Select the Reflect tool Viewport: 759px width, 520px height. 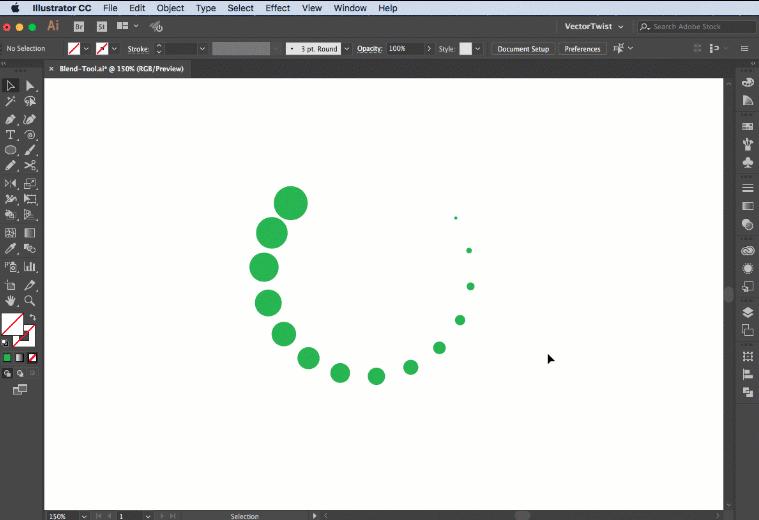(10, 184)
